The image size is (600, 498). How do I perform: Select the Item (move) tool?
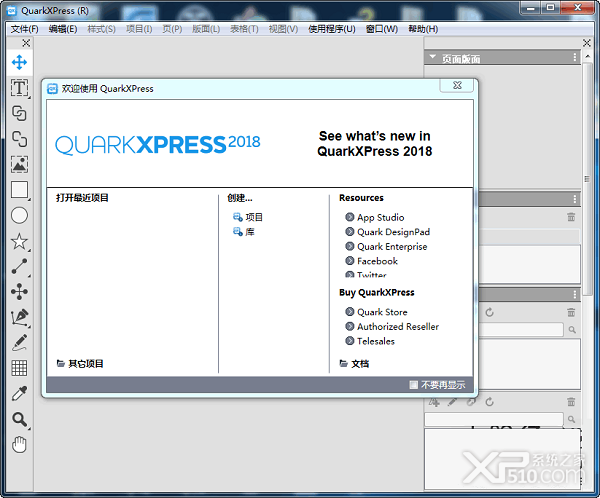[19, 62]
